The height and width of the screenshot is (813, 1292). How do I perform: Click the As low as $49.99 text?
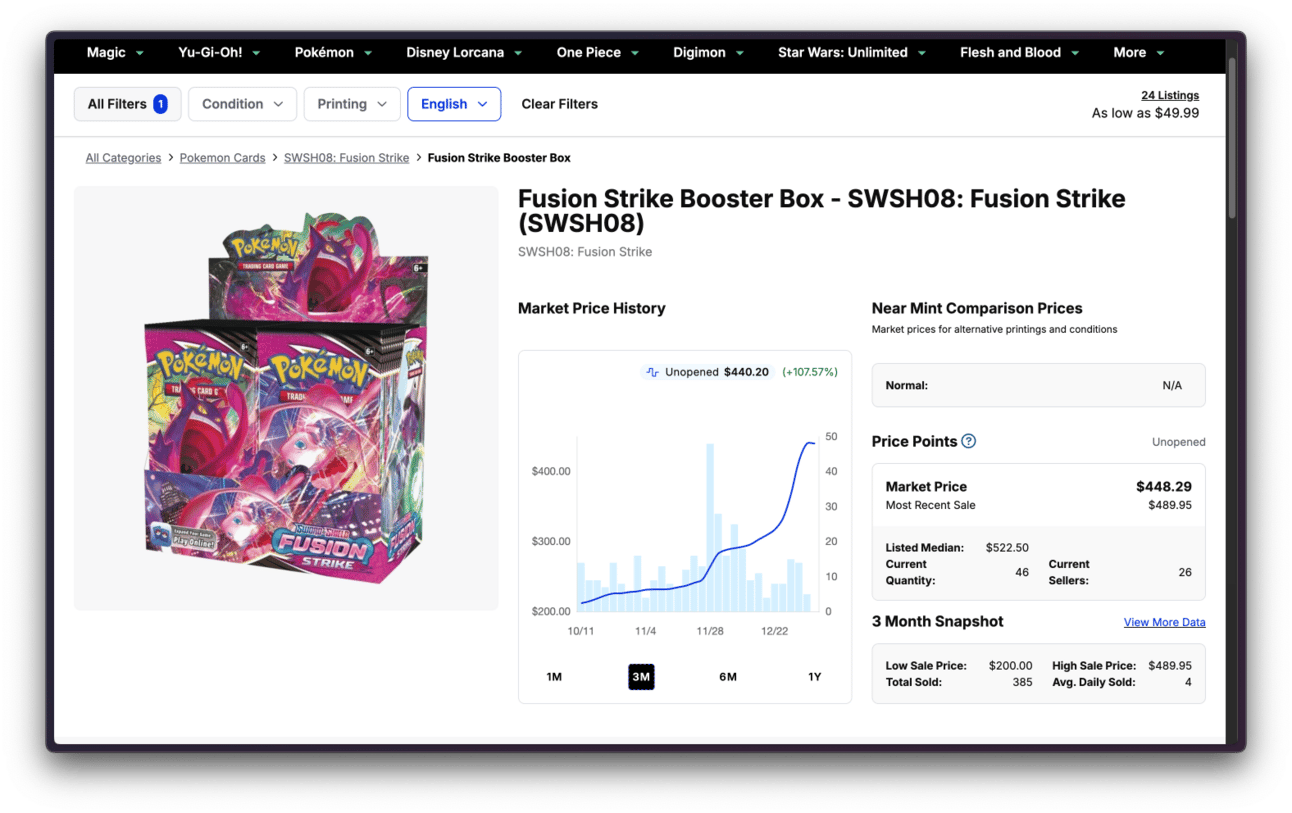[1145, 113]
